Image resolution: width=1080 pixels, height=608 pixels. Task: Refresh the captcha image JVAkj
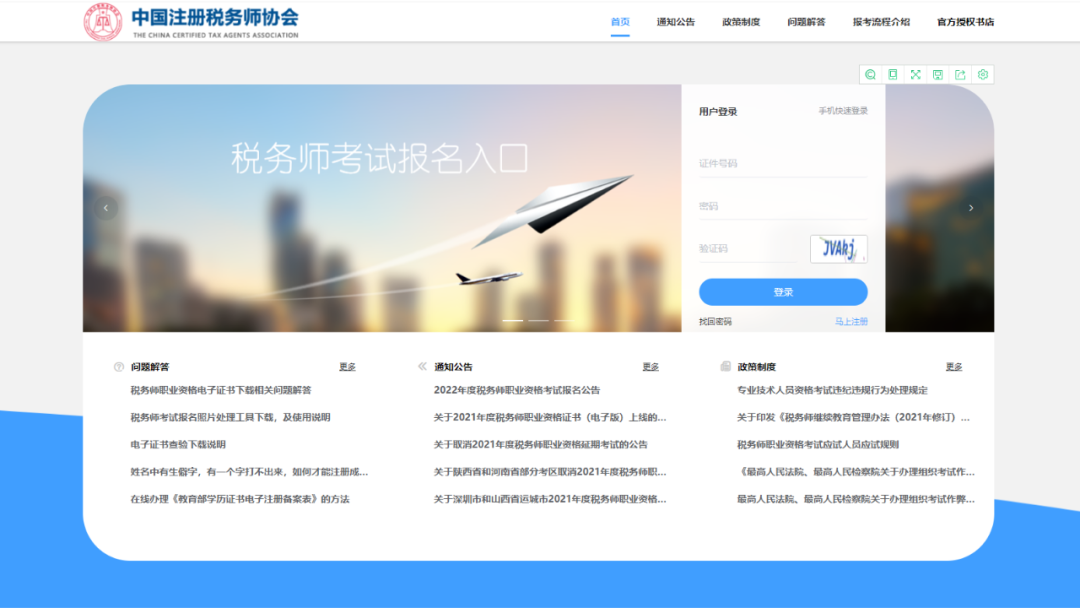838,249
